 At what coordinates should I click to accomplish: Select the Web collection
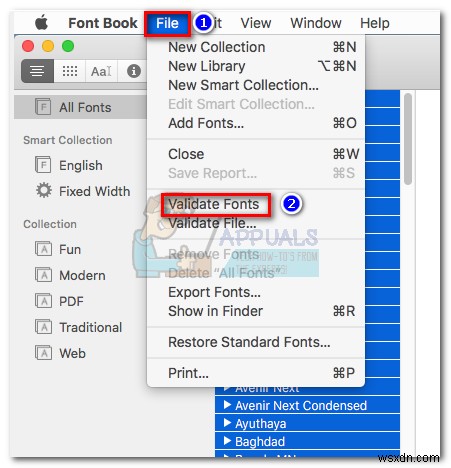pyautogui.click(x=72, y=353)
